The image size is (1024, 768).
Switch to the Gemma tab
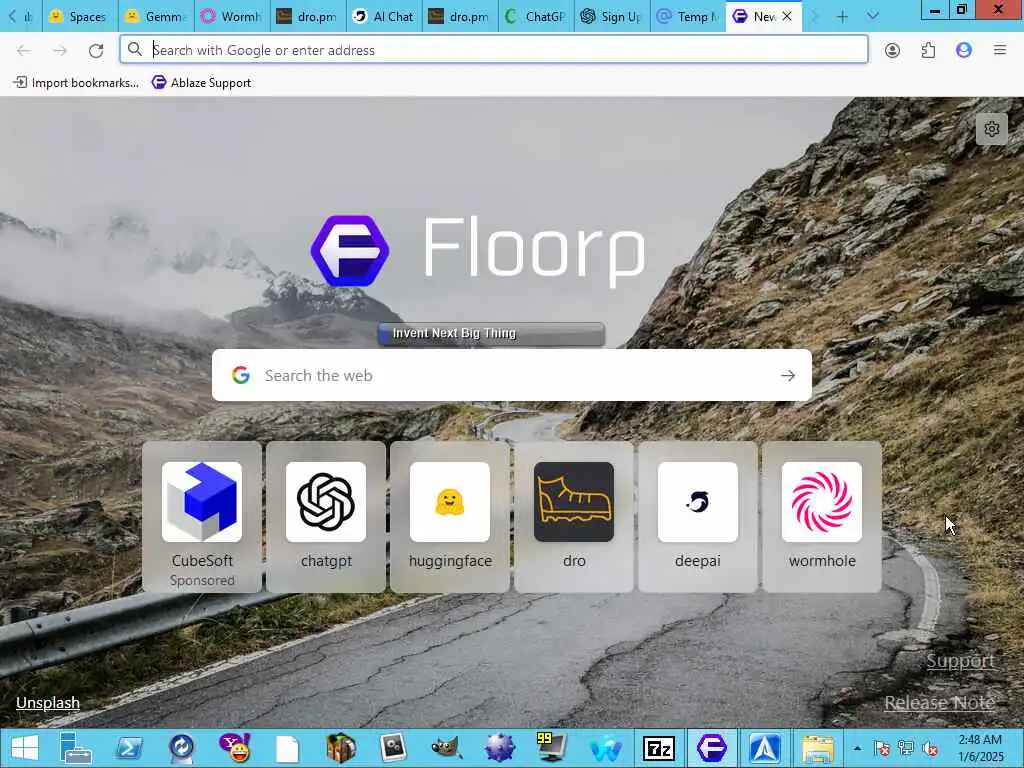(x=156, y=16)
